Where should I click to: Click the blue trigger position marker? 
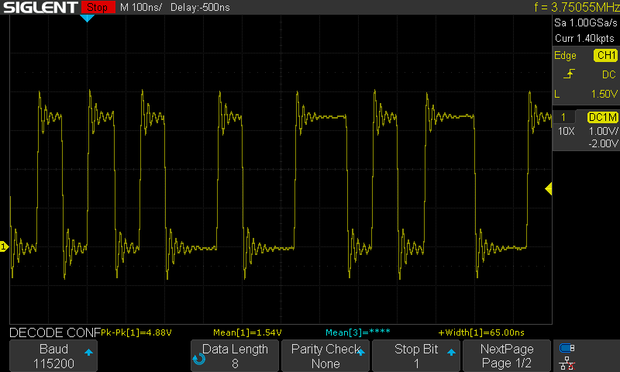[x=87, y=18]
